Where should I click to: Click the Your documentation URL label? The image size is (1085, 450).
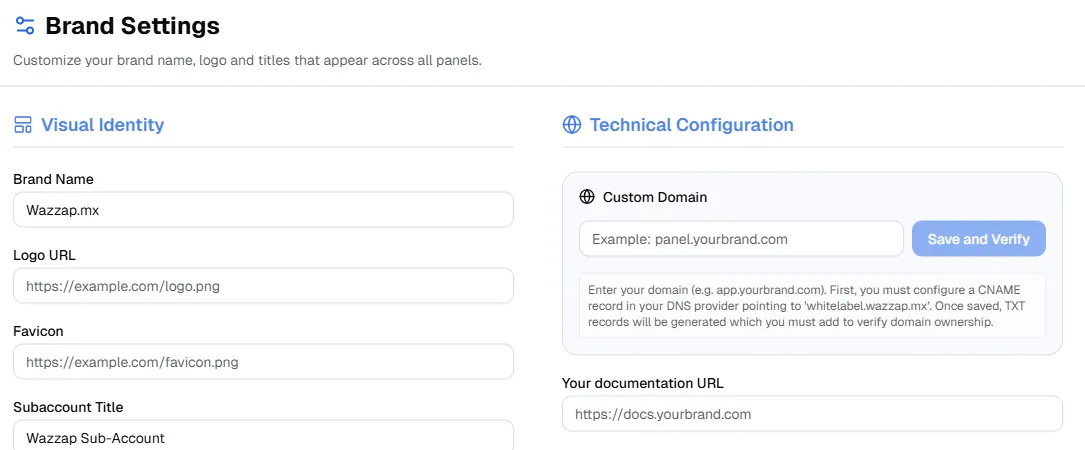pos(643,383)
